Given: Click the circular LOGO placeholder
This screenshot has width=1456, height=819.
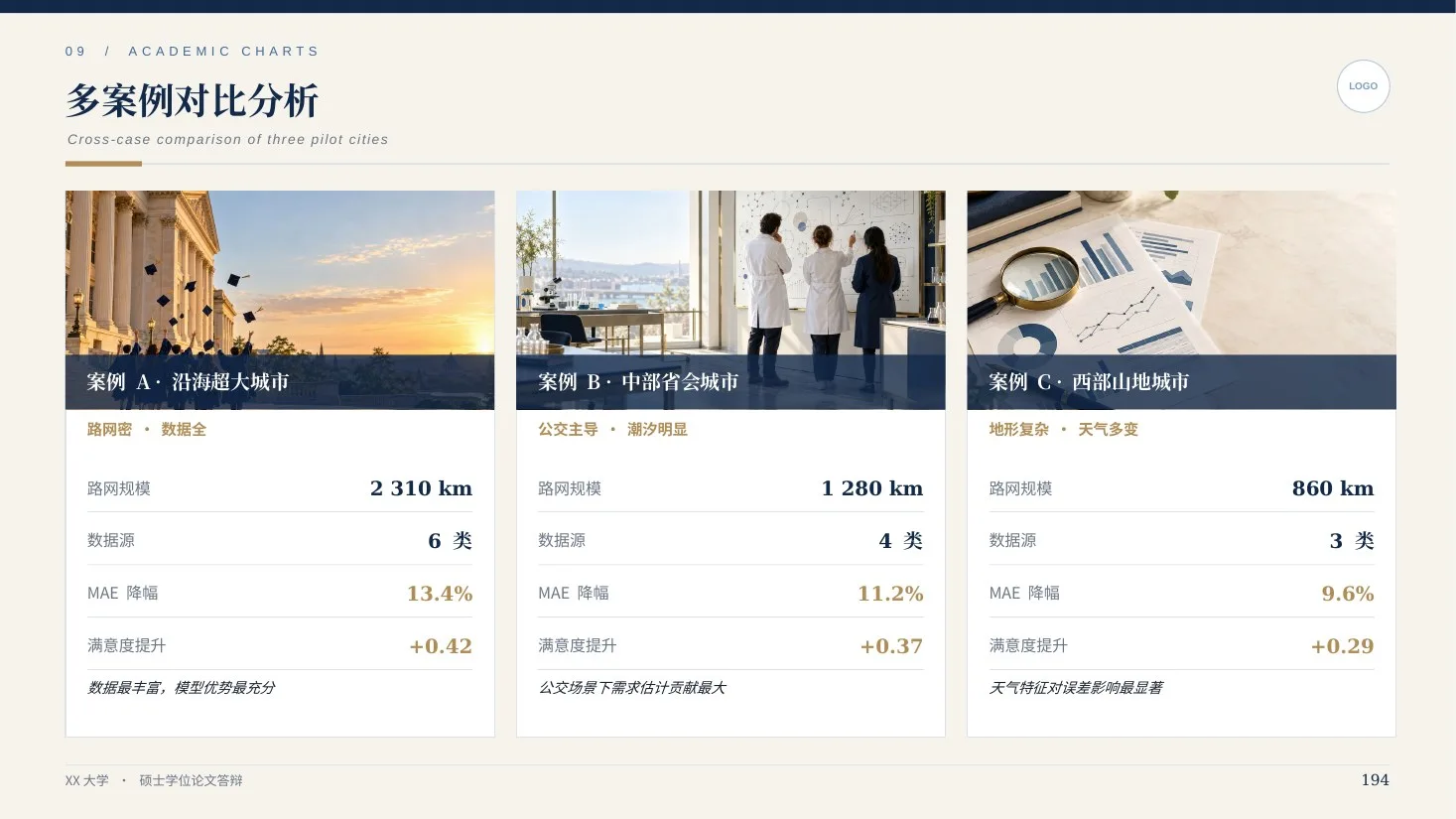Looking at the screenshot, I should 1363,86.
